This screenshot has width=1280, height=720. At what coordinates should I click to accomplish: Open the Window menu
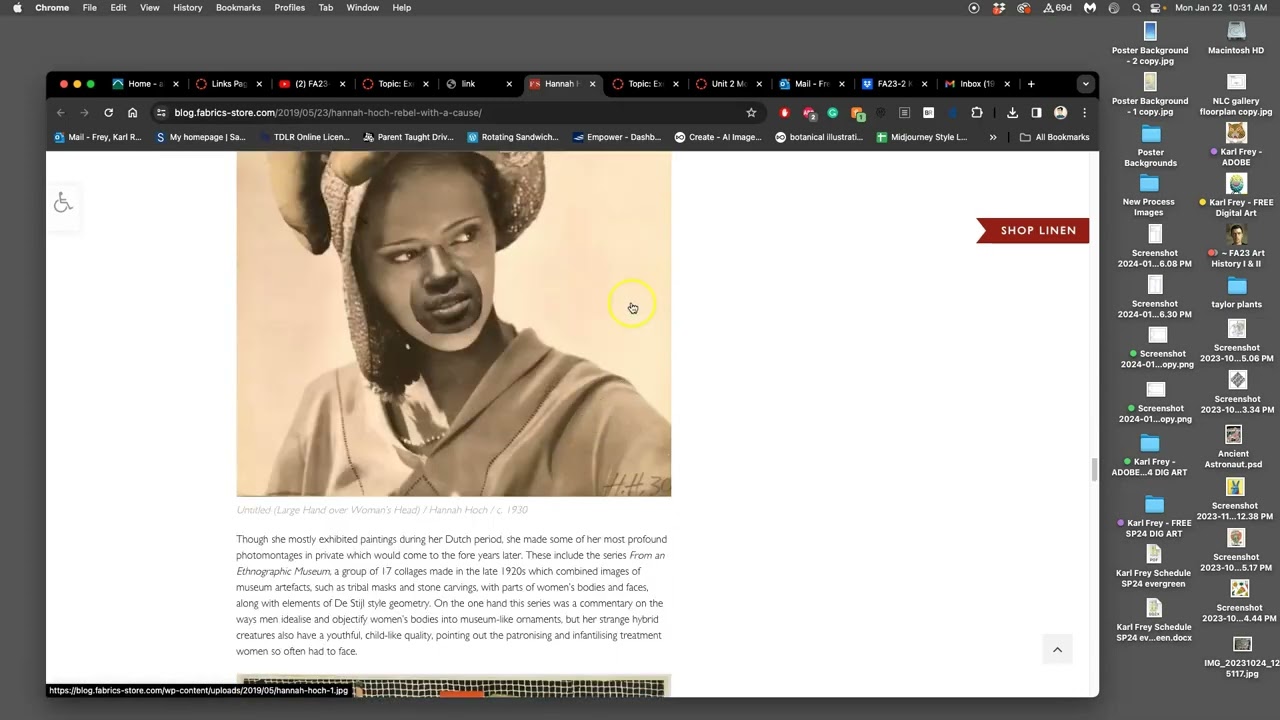(362, 7)
